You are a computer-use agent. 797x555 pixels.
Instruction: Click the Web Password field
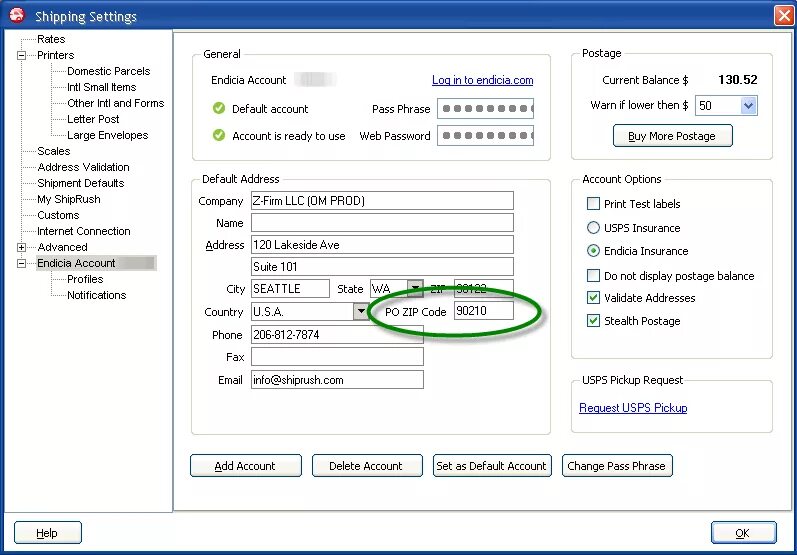pyautogui.click(x=485, y=136)
